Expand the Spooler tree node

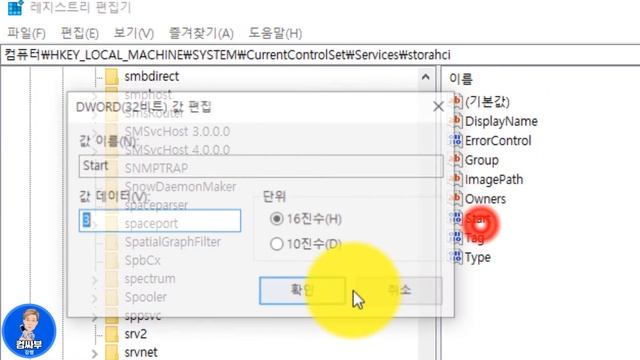[x=95, y=298]
